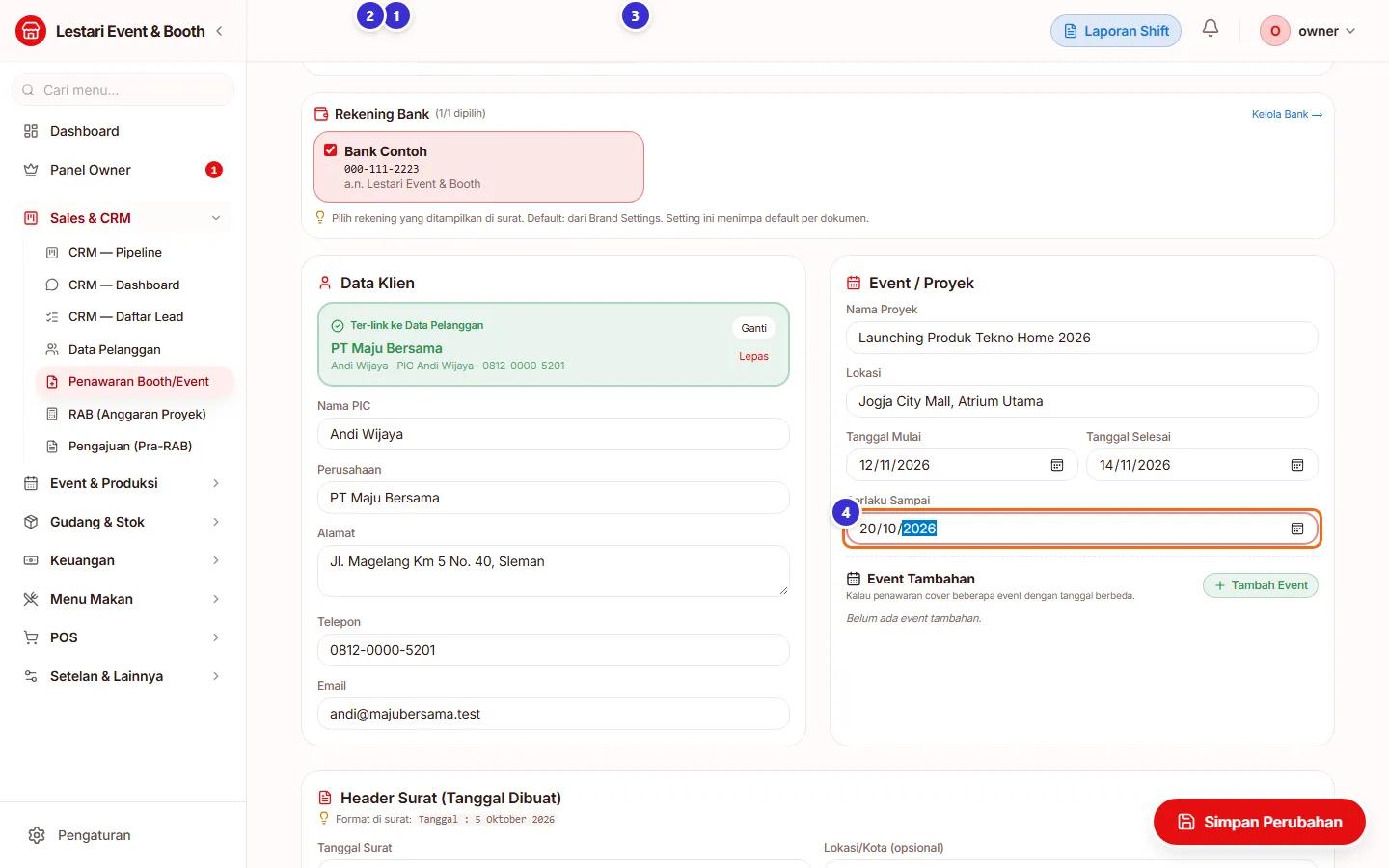1389x868 pixels.
Task: Open CRM — Pipeline menu item
Action: coord(135,253)
